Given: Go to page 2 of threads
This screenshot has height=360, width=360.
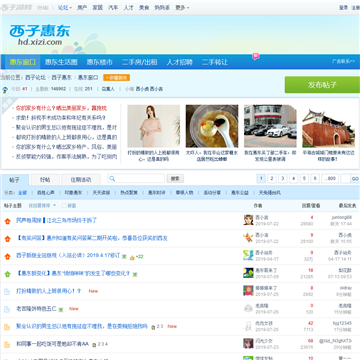Looking at the screenshot, I should 272,179.
